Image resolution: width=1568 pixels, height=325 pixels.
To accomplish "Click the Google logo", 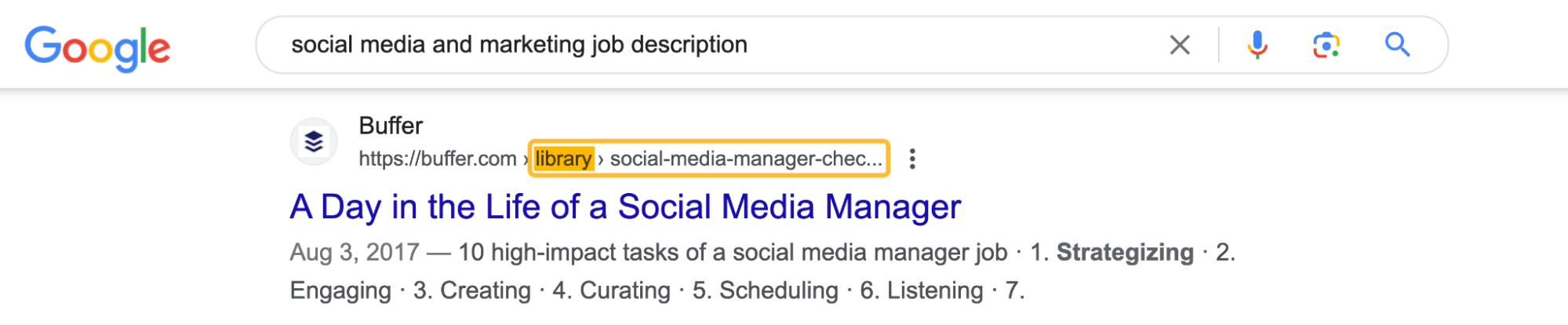I will [97, 47].
